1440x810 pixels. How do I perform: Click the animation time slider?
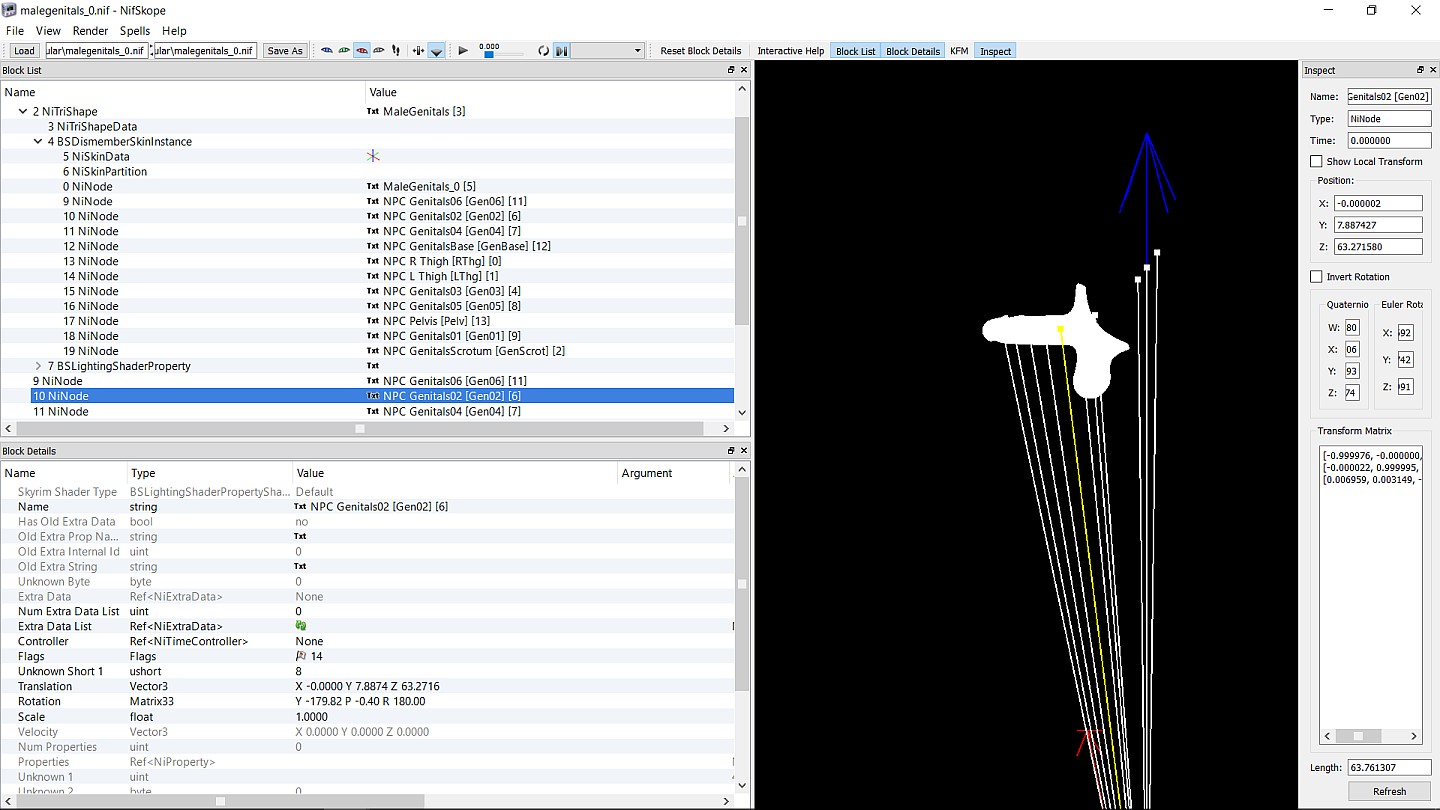(502, 54)
